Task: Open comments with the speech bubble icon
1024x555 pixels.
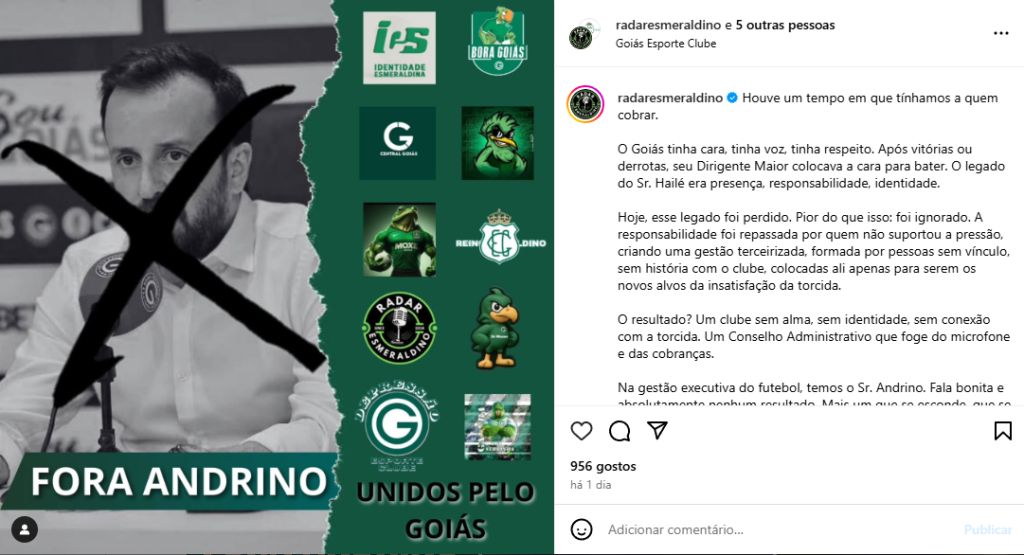Action: tap(619, 431)
